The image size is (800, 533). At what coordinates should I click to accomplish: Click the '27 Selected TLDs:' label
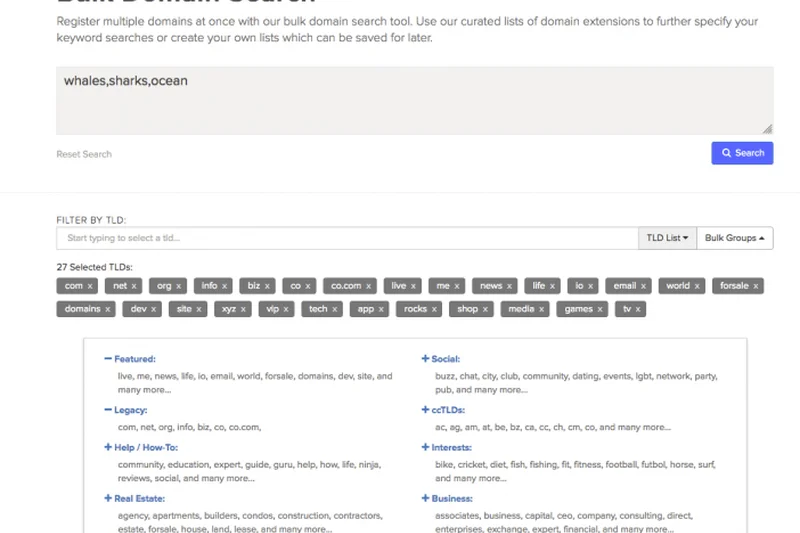tap(94, 267)
